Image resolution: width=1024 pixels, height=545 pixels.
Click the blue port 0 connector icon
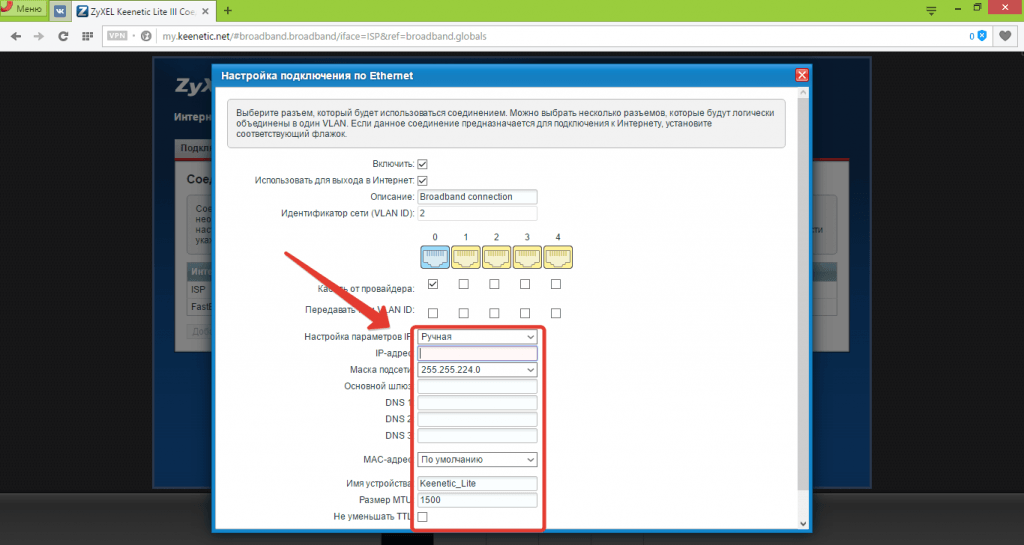[433, 258]
